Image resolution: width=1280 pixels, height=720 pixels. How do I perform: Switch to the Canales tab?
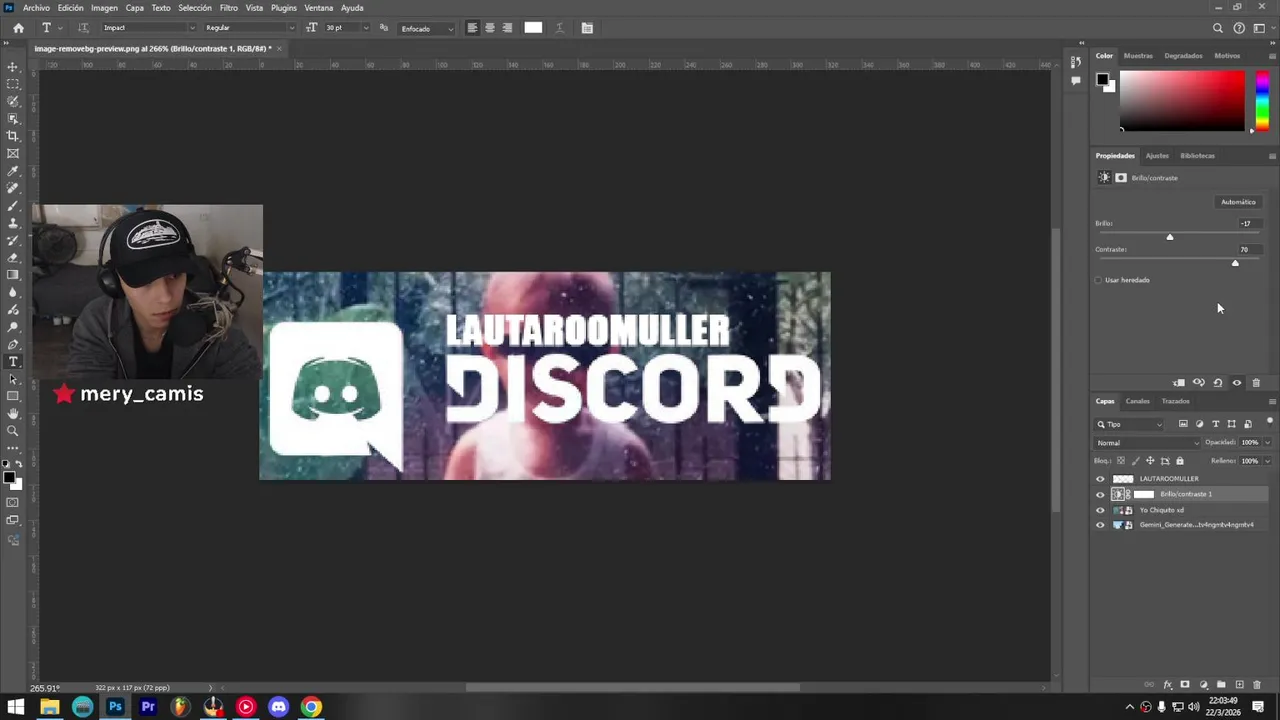[1138, 401]
